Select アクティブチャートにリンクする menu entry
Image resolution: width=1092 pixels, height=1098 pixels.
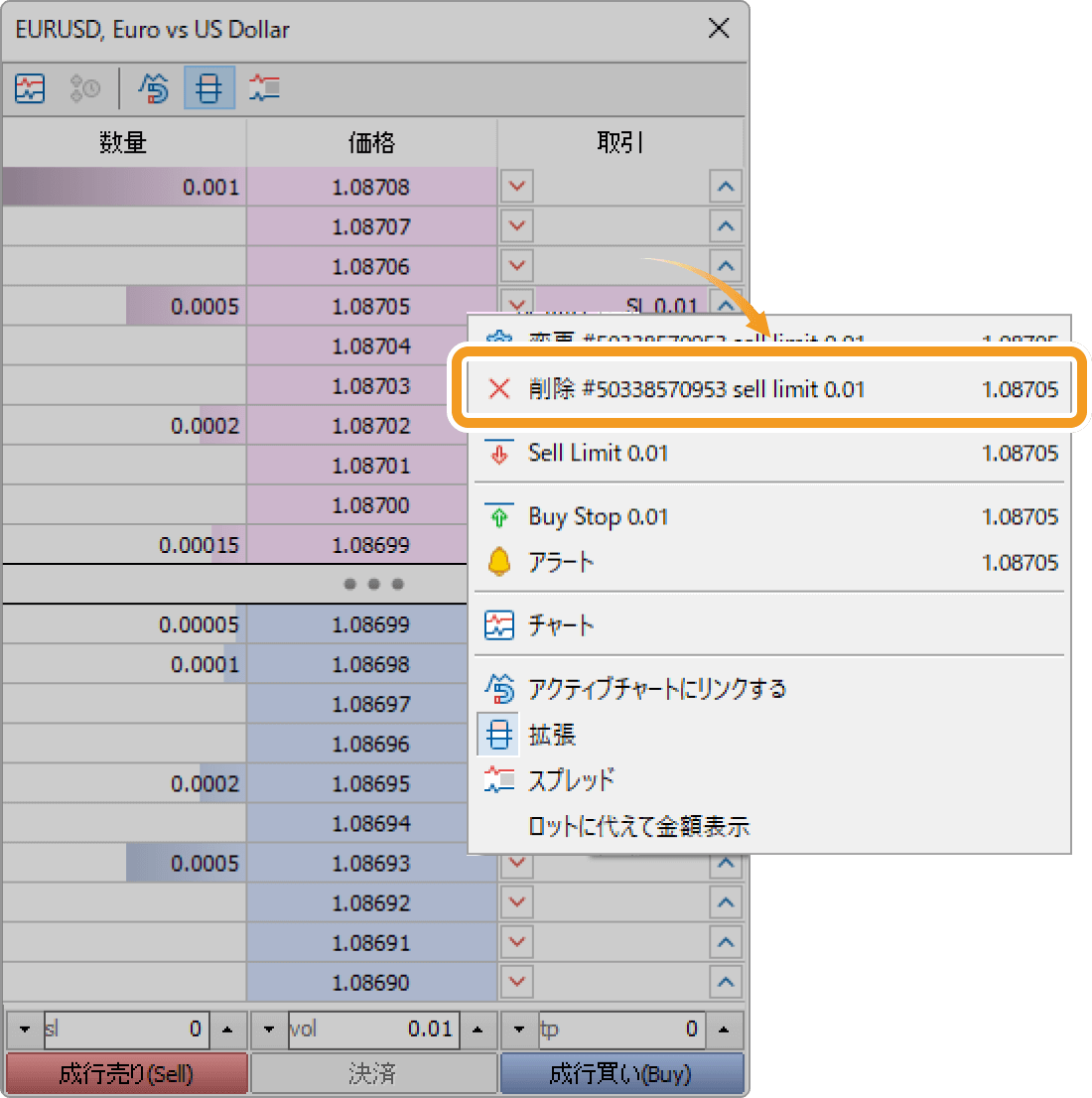point(769,689)
